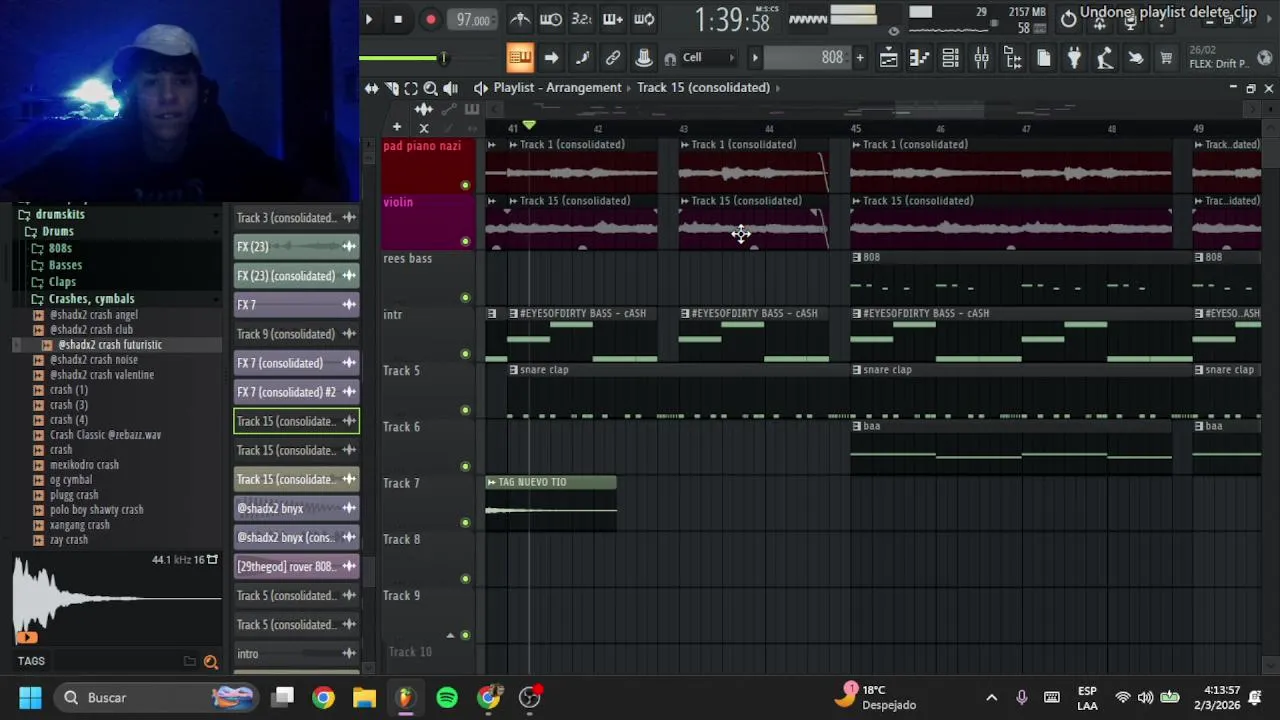The width and height of the screenshot is (1280, 720).
Task: Click the 97.000 tempo field
Action: [x=473, y=20]
